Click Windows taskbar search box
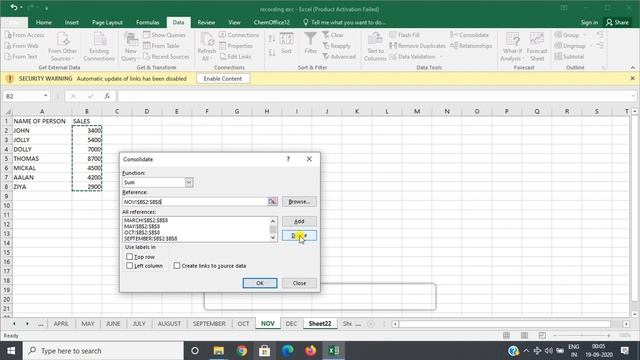 [x=103, y=351]
